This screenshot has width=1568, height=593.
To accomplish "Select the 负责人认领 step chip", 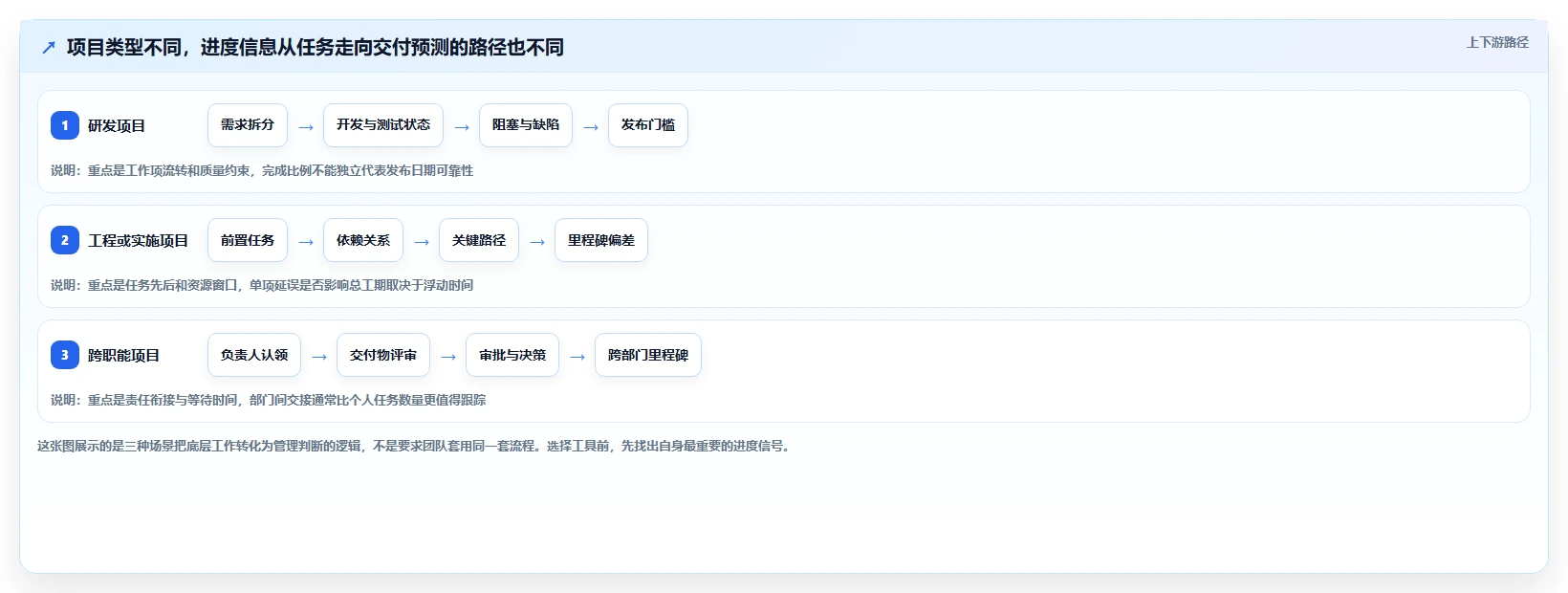I will [254, 355].
